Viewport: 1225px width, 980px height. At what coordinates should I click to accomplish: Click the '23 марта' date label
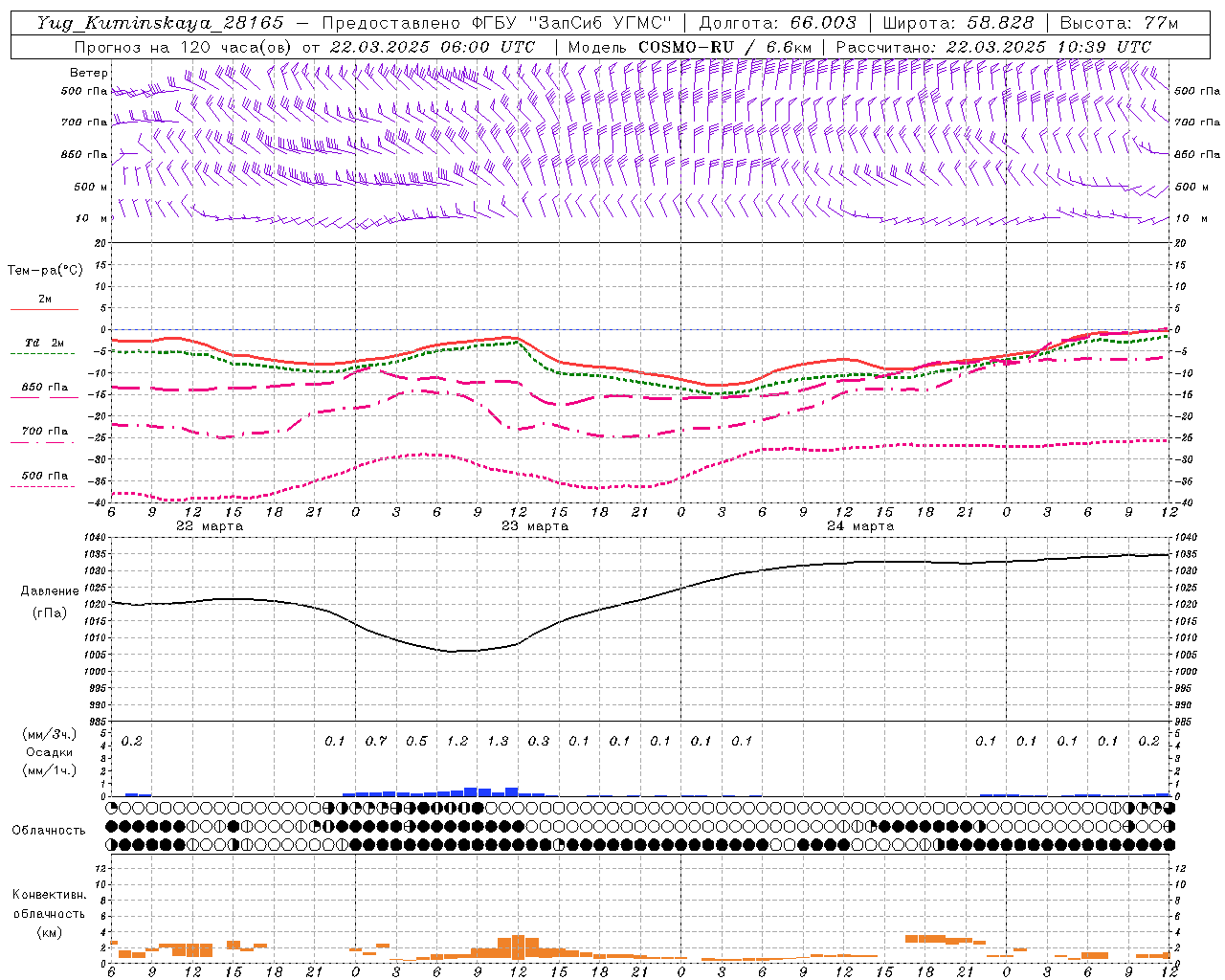[x=535, y=525]
